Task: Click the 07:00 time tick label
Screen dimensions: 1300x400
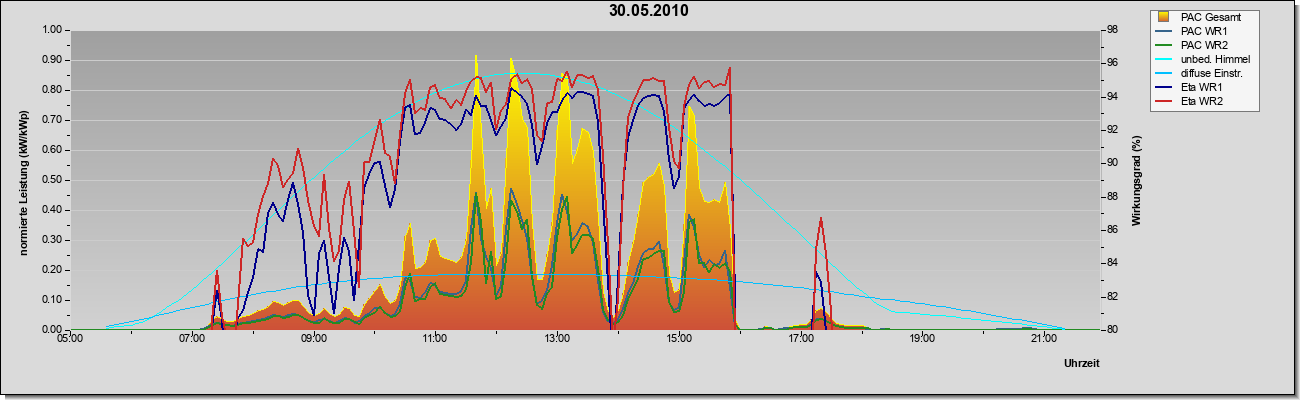Action: [x=191, y=340]
